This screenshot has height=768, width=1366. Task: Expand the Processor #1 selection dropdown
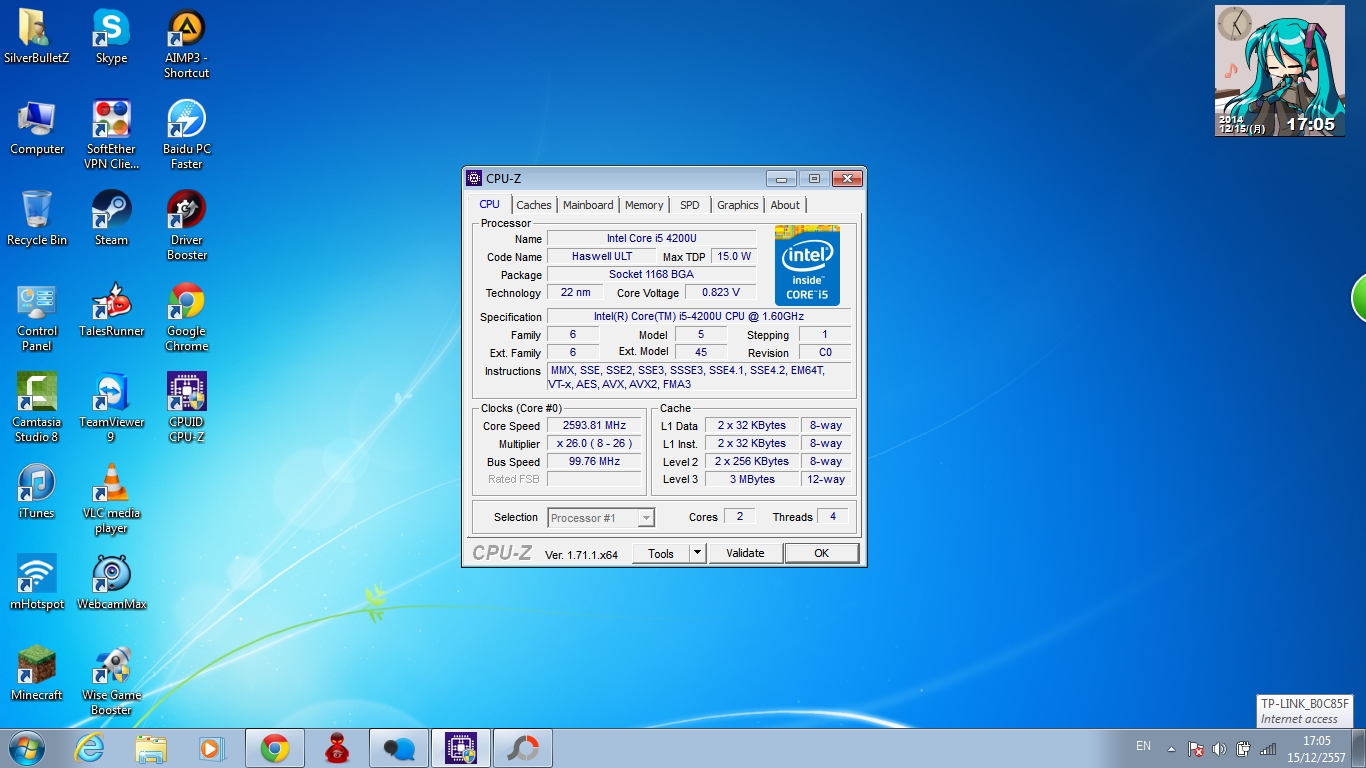(646, 518)
